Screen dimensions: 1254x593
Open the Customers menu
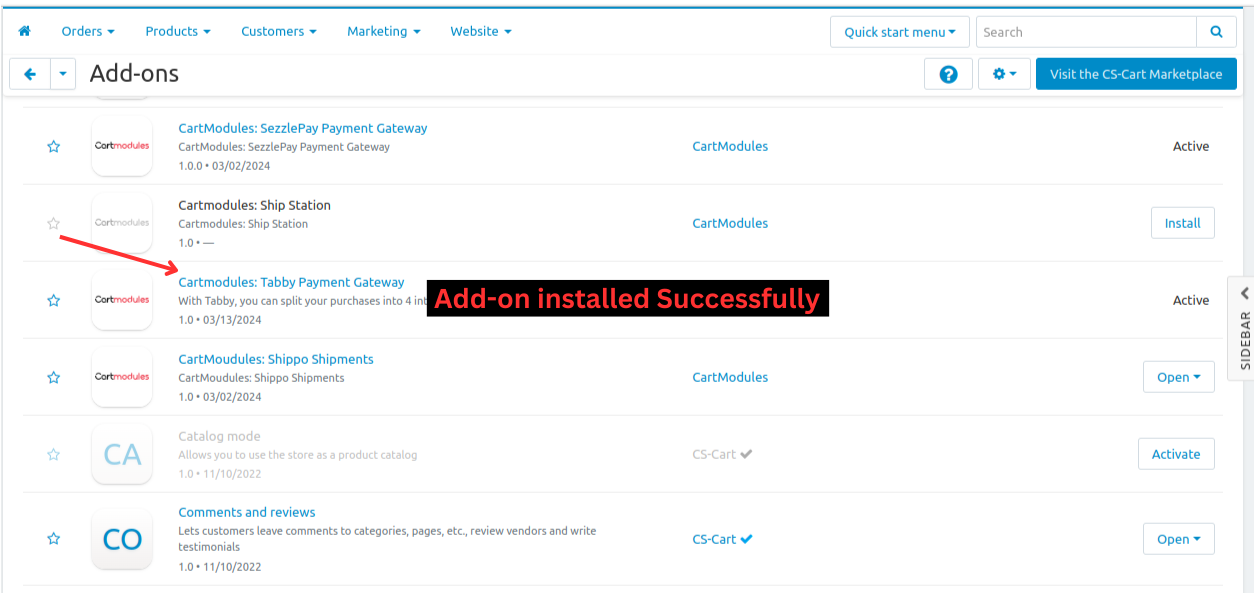pyautogui.click(x=279, y=31)
